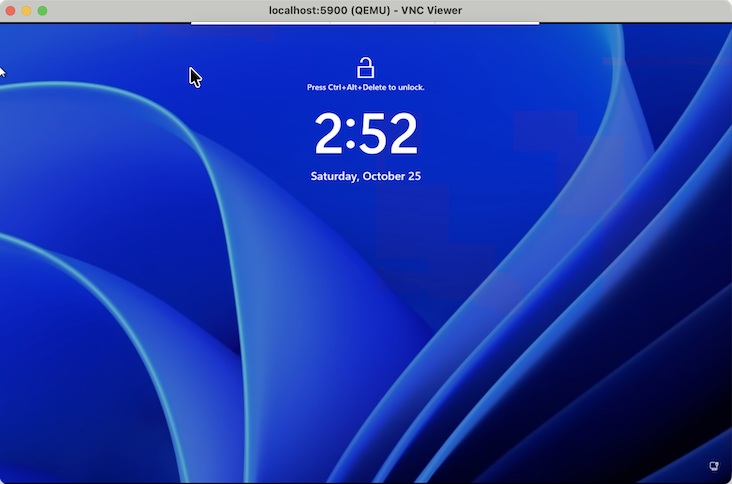The height and width of the screenshot is (484, 732).
Task: Click "Press Ctrl+Alt+Delete to unlock" message
Action: [366, 88]
